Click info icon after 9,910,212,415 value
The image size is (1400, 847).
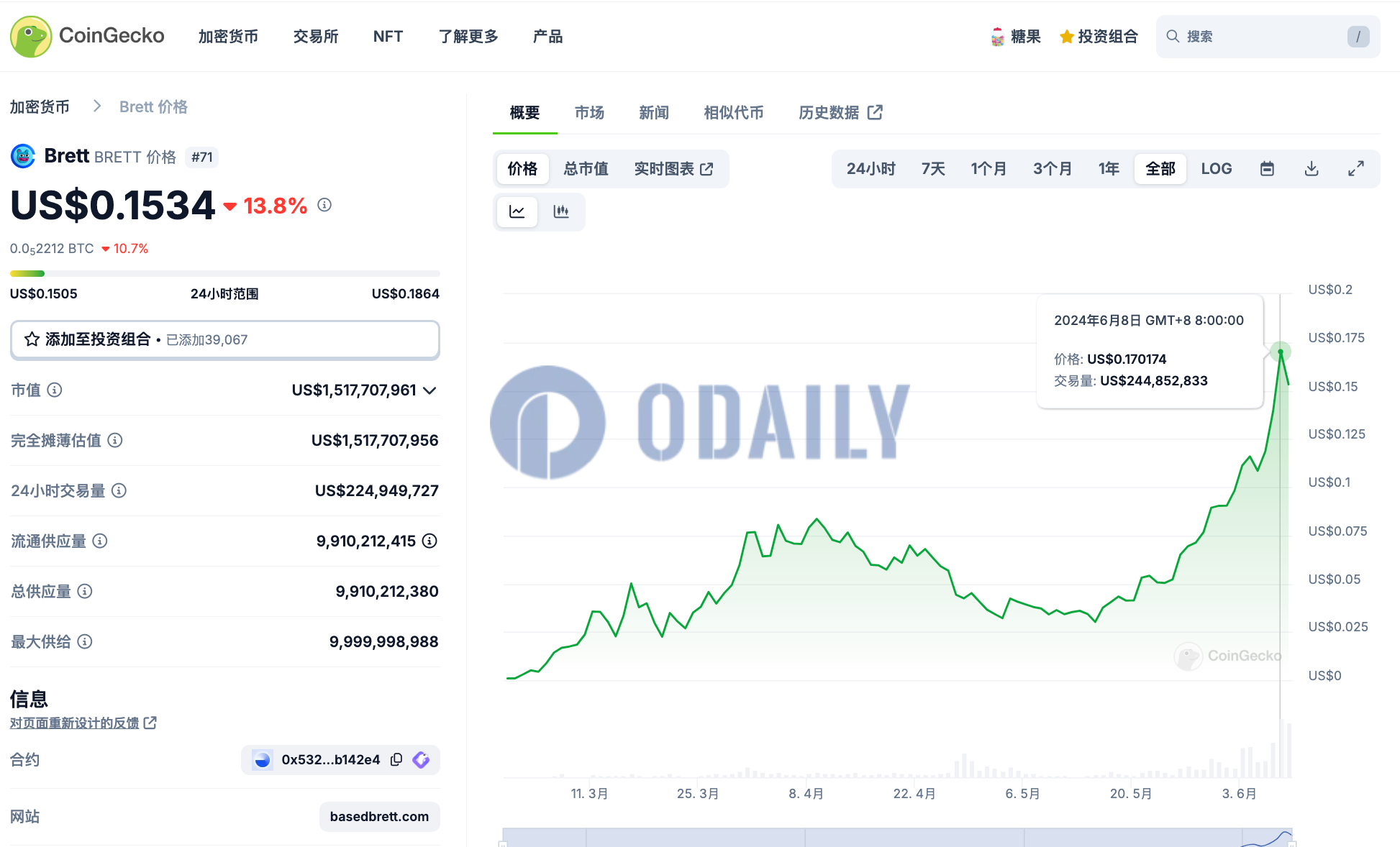click(x=429, y=541)
